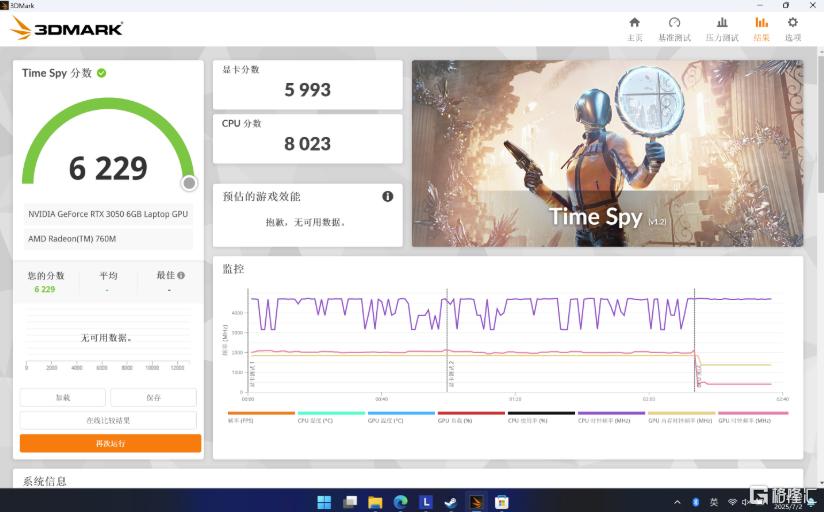
Task: Open Steam from the taskbar
Action: (451, 502)
